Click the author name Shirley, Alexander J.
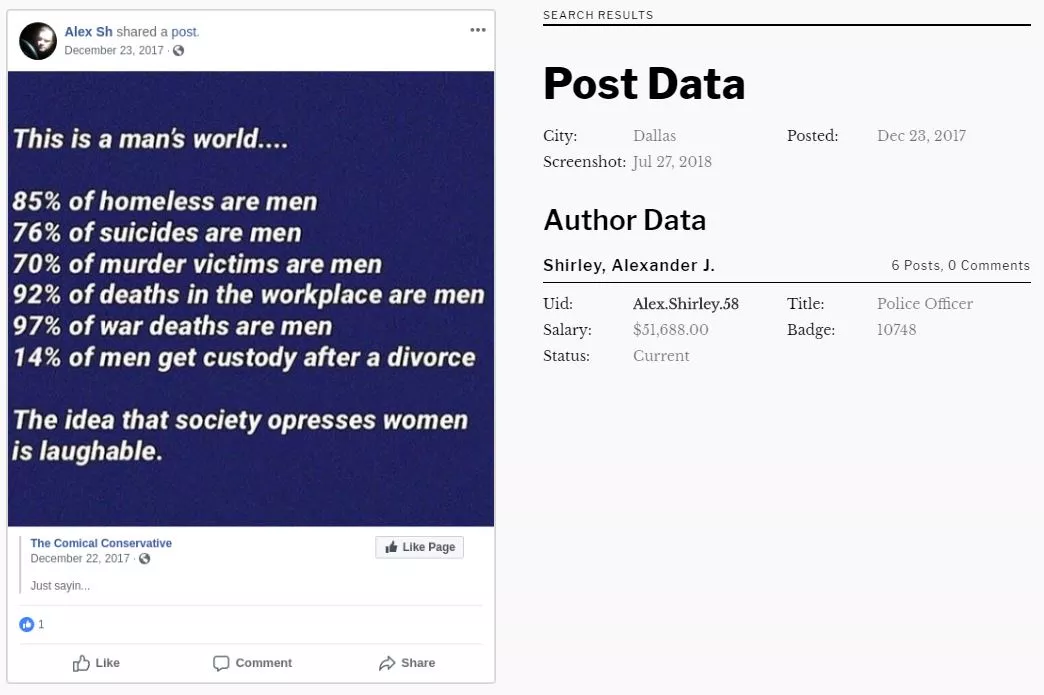The image size is (1044, 695). click(629, 266)
